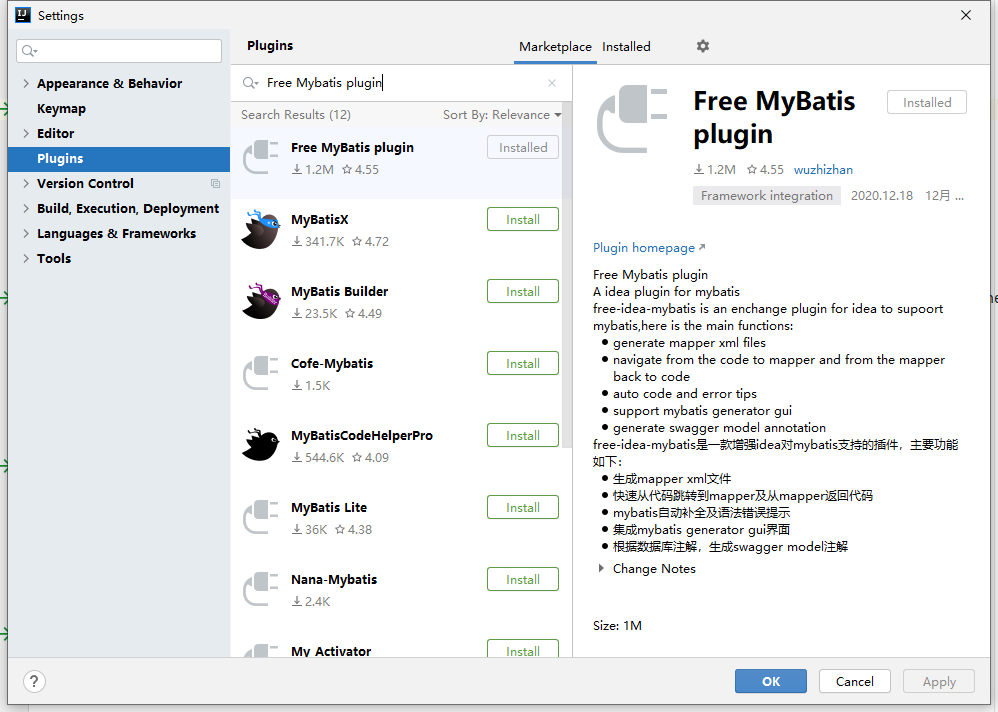This screenshot has width=998, height=712.
Task: Click the plugin search magnifier icon
Action: (250, 83)
